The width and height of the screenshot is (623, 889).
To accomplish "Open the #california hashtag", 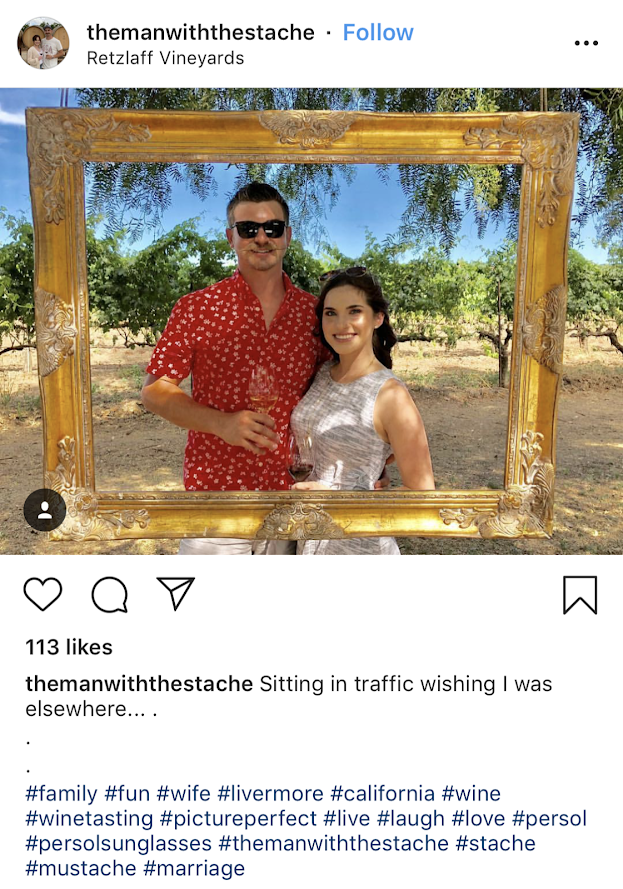I will [x=383, y=793].
